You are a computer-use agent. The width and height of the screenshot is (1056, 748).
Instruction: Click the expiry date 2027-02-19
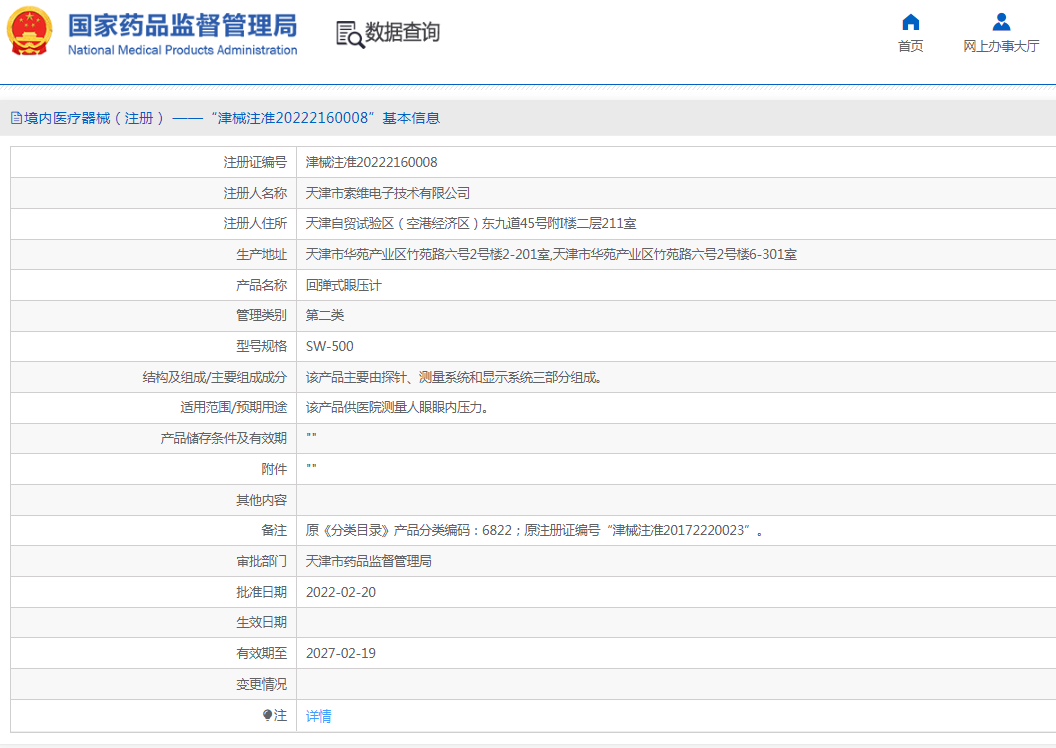point(341,653)
